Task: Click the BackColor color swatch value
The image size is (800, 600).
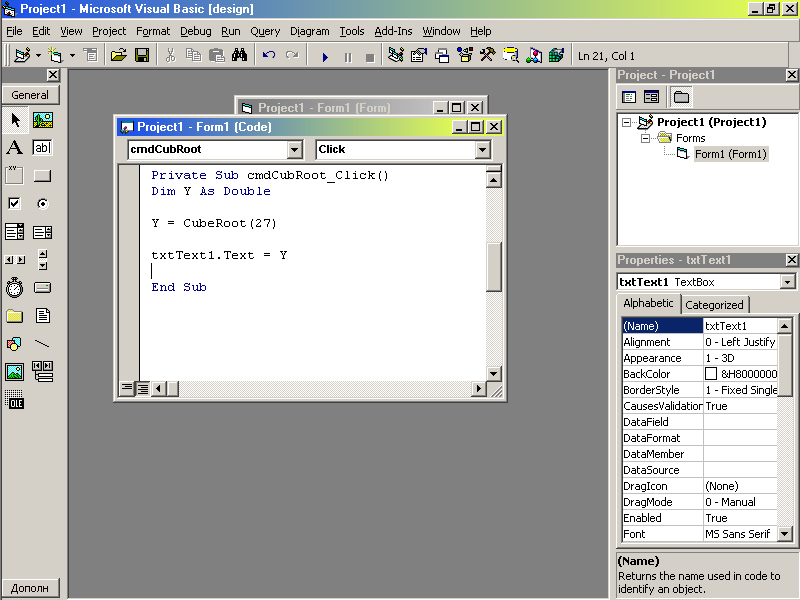Action: click(711, 374)
